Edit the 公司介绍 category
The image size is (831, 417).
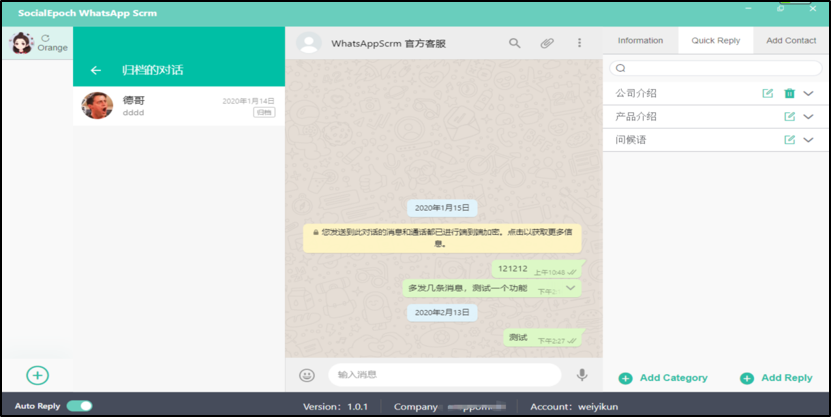(x=767, y=93)
